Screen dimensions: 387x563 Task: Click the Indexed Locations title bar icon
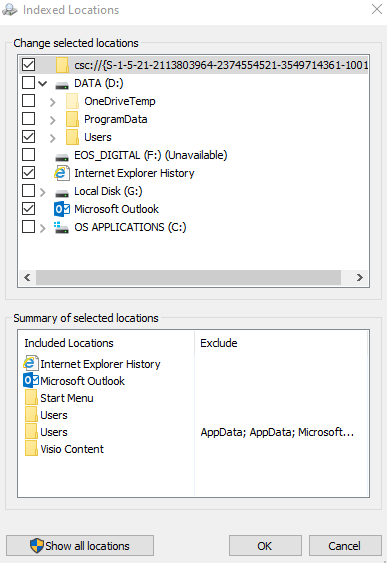point(10,10)
